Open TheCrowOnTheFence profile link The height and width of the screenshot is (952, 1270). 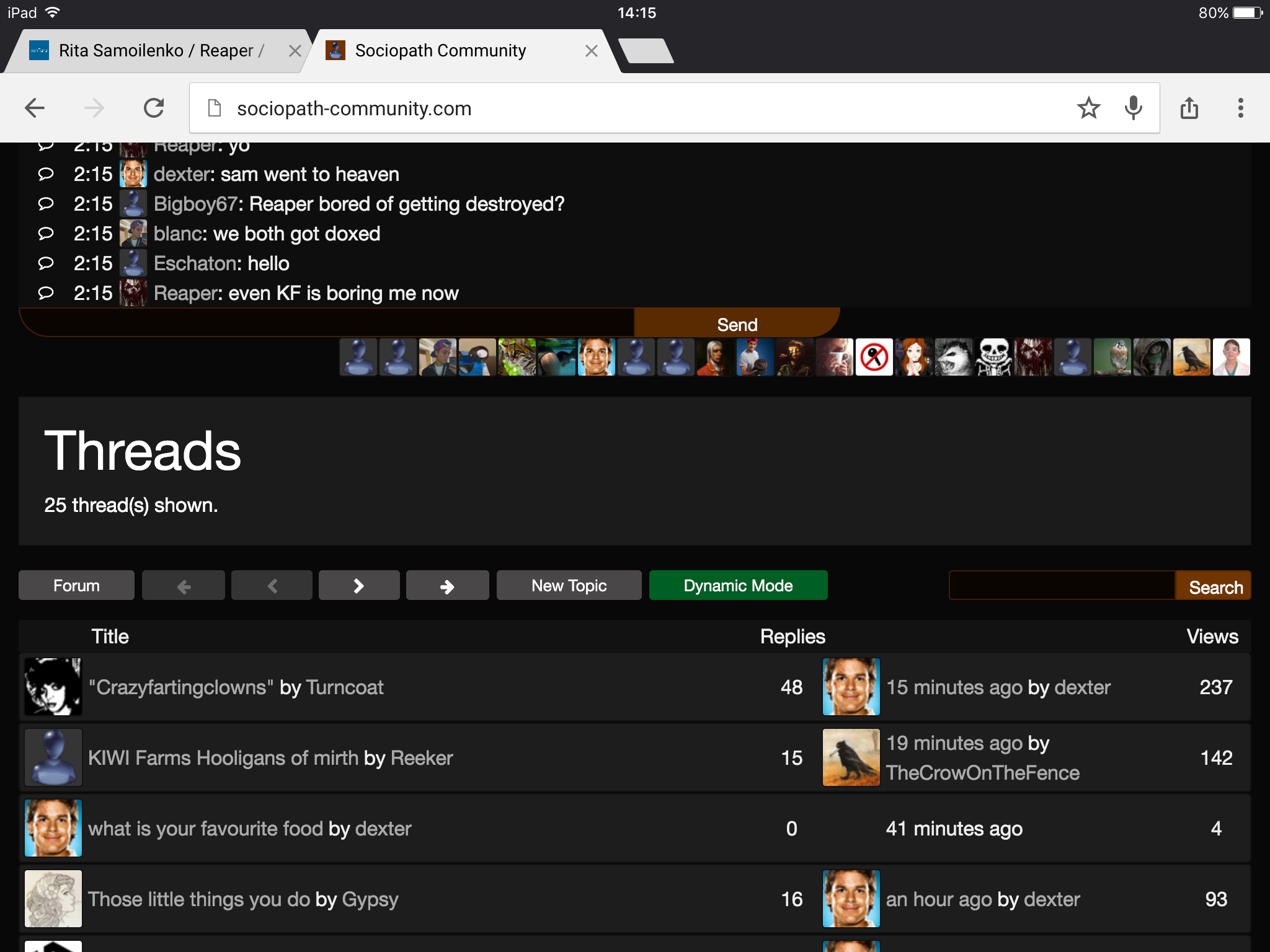coord(983,773)
